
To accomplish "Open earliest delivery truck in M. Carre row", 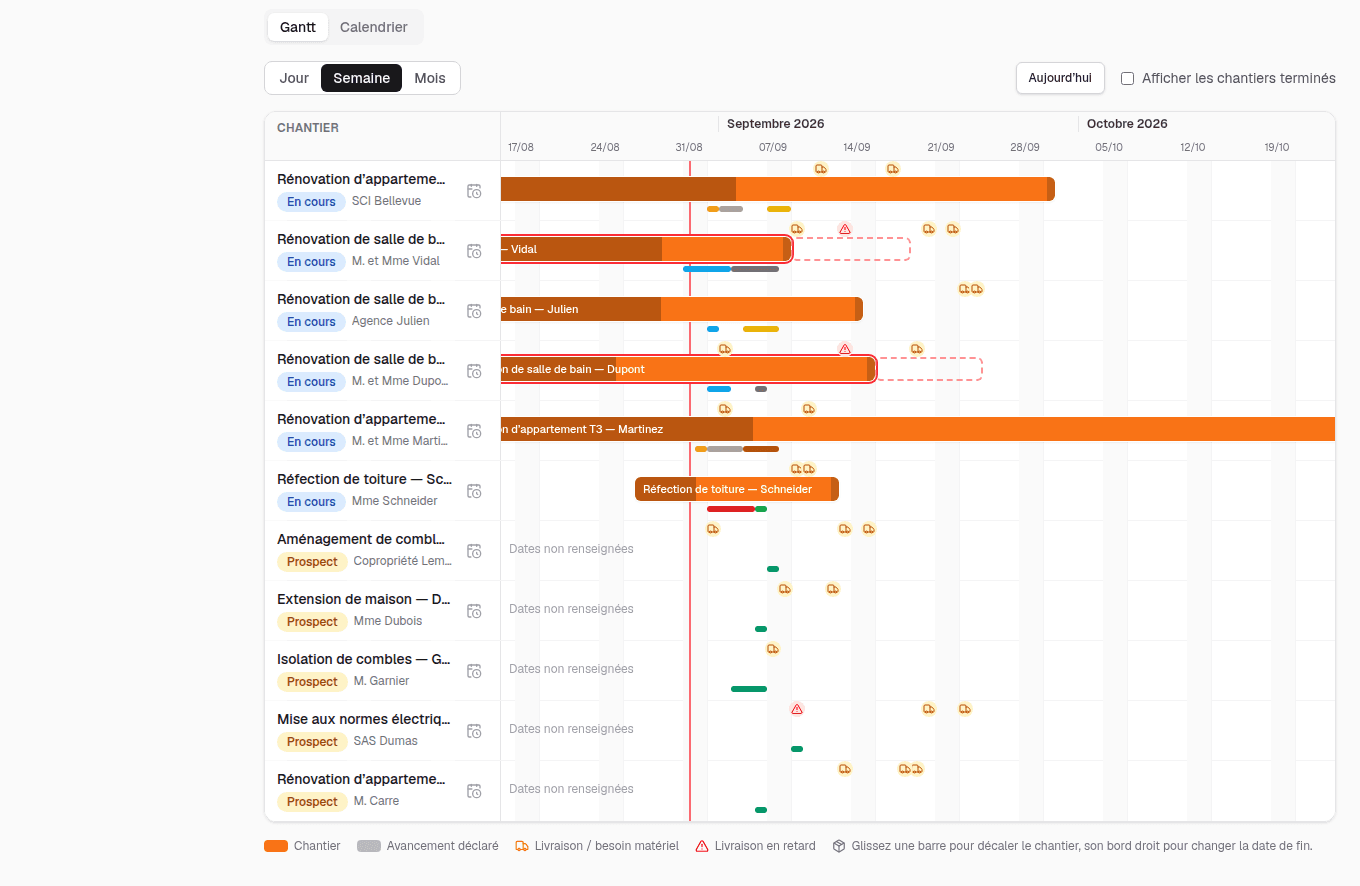I will 845,769.
